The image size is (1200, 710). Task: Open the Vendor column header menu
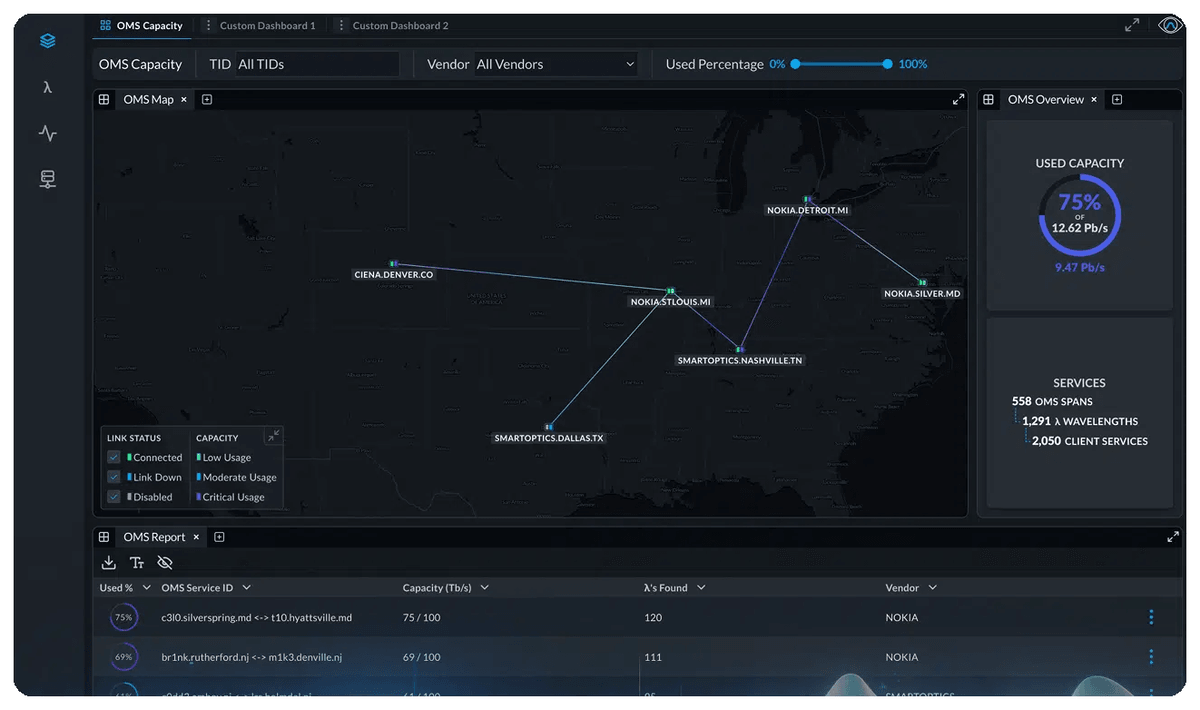coord(932,588)
